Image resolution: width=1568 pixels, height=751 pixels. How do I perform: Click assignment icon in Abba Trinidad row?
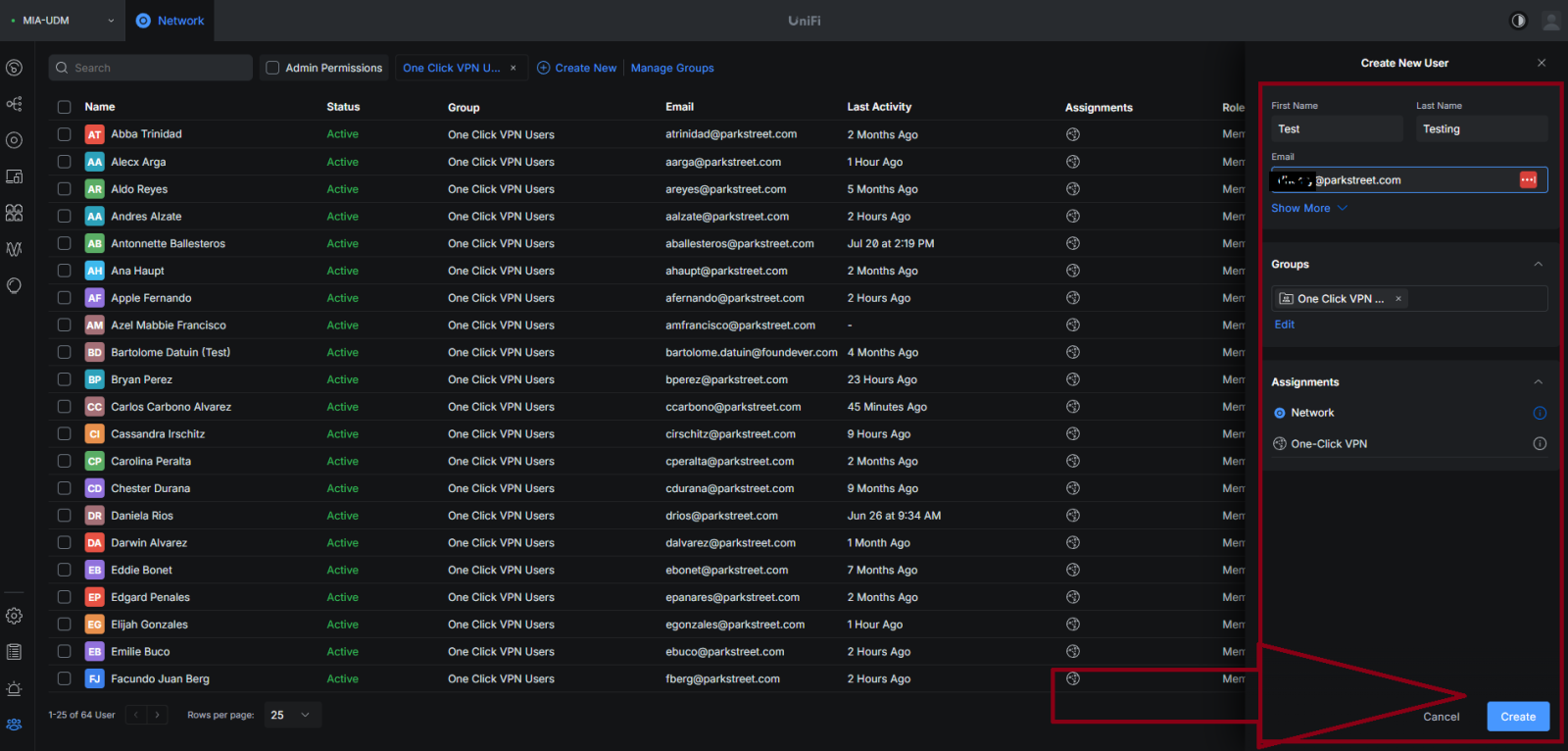(1073, 134)
